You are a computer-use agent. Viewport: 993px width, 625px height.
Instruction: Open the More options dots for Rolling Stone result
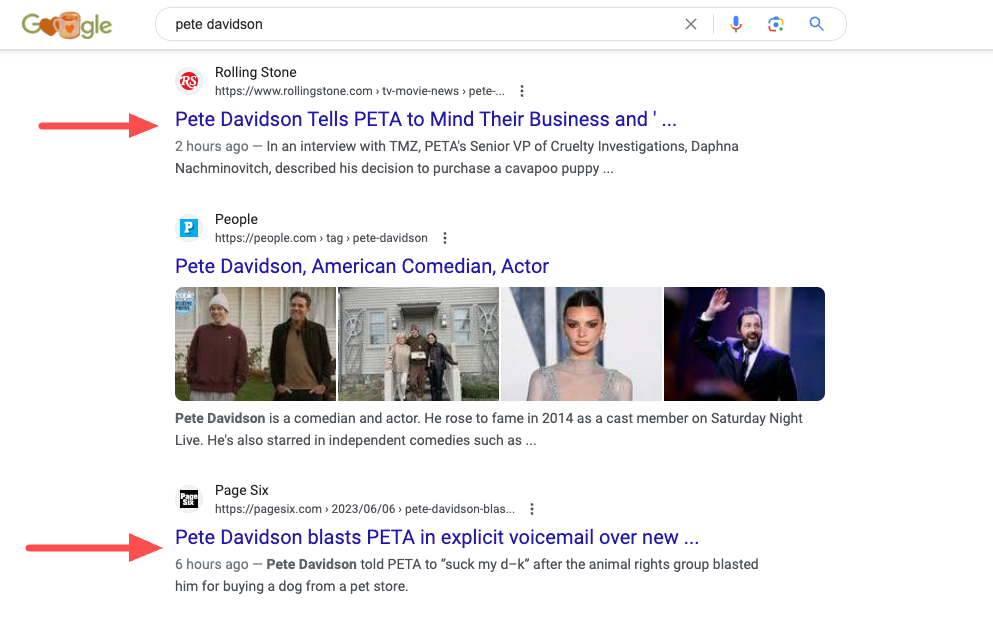(522, 91)
